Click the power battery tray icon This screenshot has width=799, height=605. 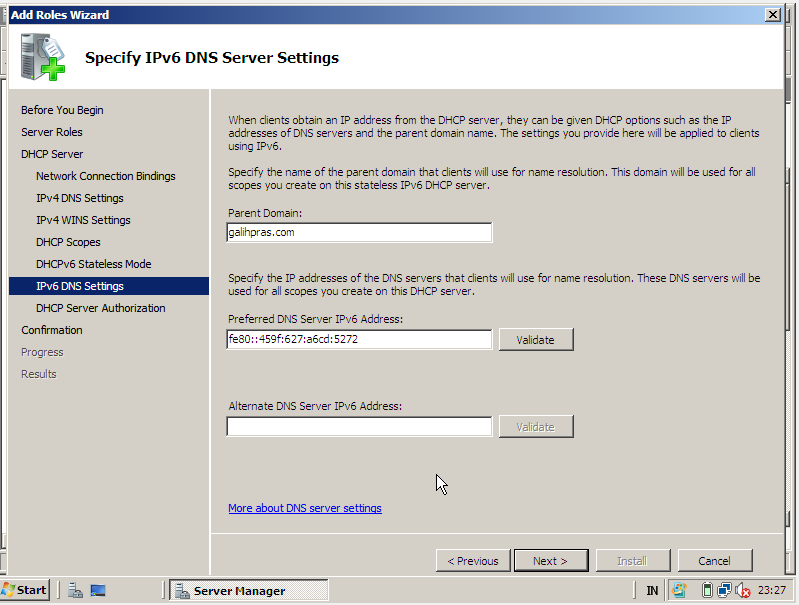[707, 590]
